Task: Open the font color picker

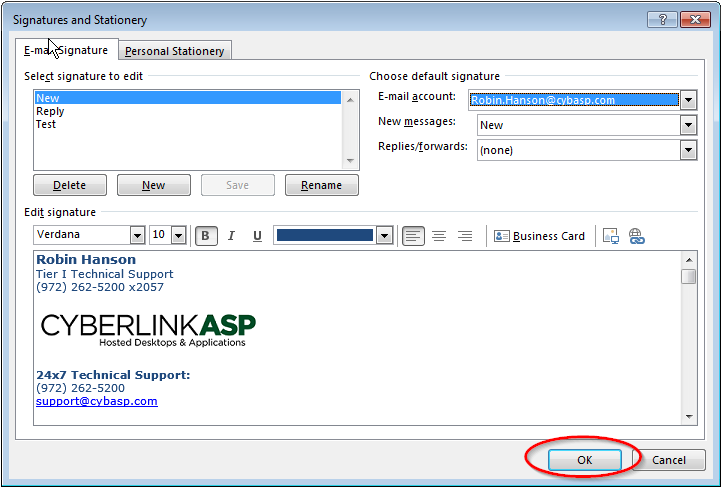Action: click(384, 236)
